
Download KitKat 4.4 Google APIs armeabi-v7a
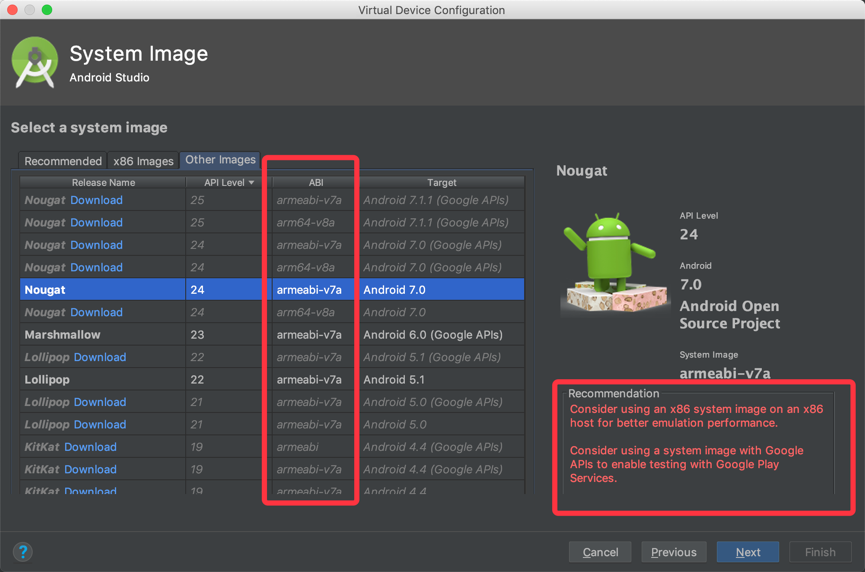[x=90, y=469]
